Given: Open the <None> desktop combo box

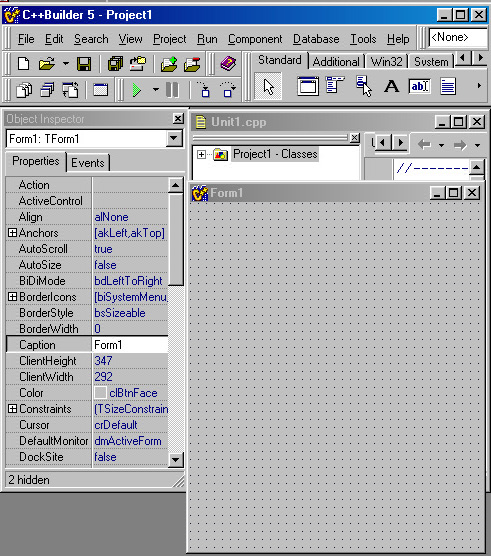Looking at the screenshot, I should (x=458, y=37).
